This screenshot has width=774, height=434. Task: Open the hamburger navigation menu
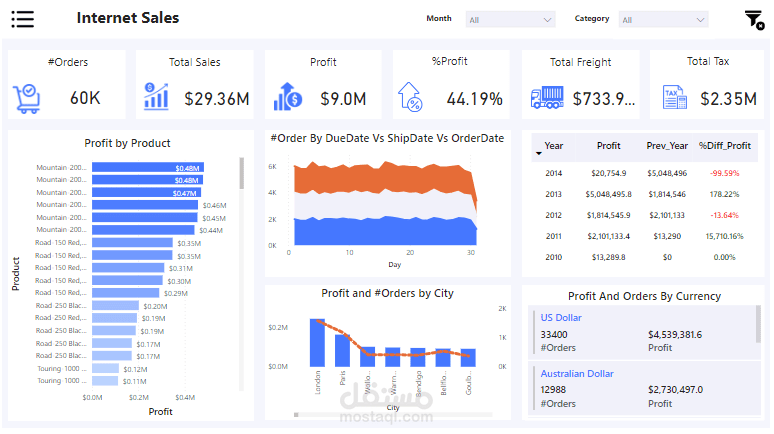coord(23,19)
